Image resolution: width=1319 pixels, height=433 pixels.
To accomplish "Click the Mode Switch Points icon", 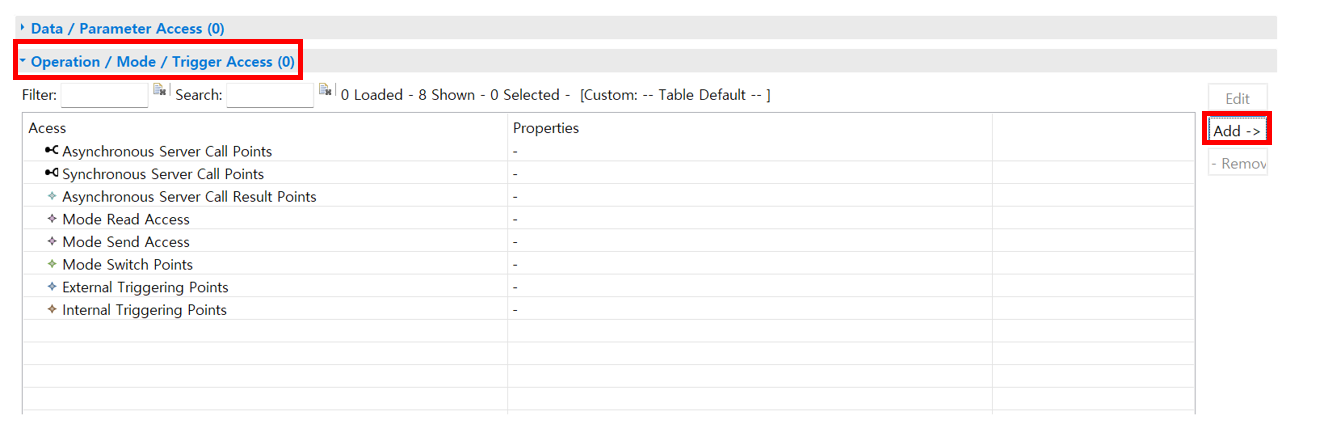I will tap(52, 264).
